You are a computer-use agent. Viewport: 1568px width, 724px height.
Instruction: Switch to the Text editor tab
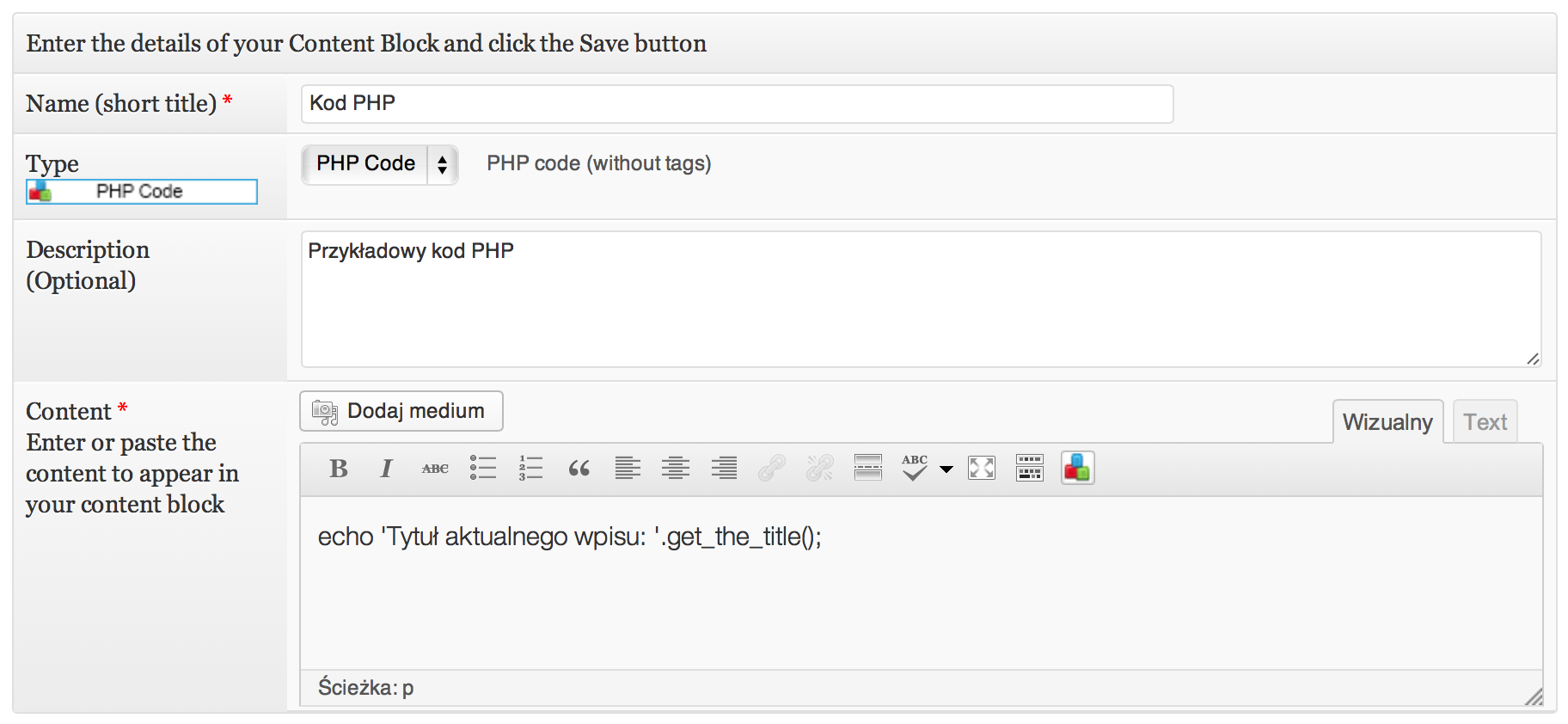coord(1485,422)
